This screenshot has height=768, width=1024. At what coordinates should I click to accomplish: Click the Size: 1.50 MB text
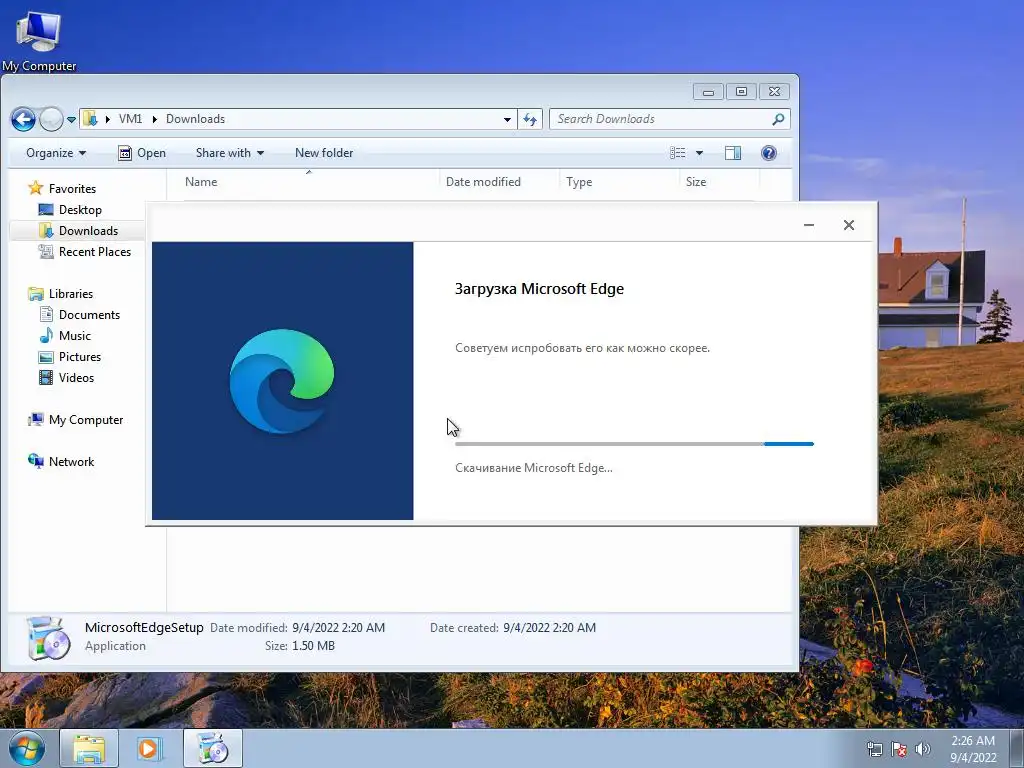coord(300,646)
